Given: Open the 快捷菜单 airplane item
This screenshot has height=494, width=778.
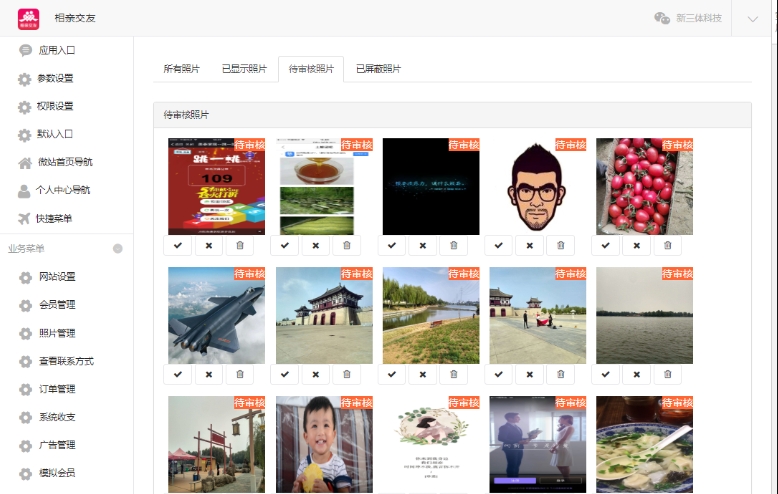Looking at the screenshot, I should [54, 218].
